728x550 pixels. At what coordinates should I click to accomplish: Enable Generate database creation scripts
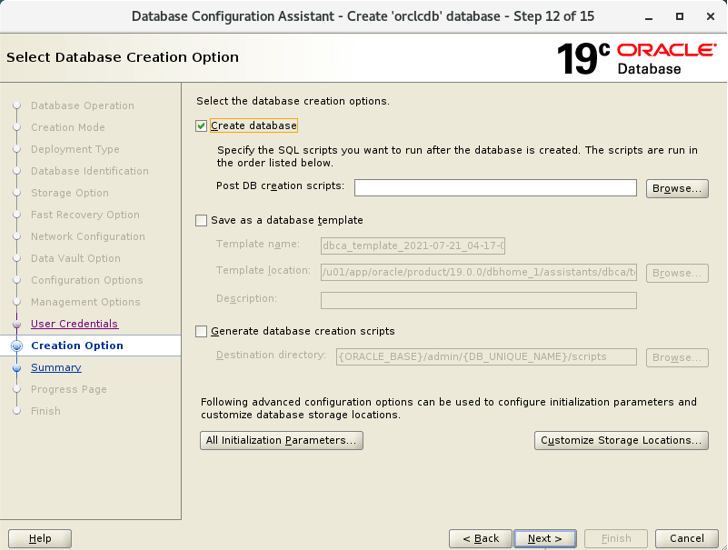pos(201,331)
